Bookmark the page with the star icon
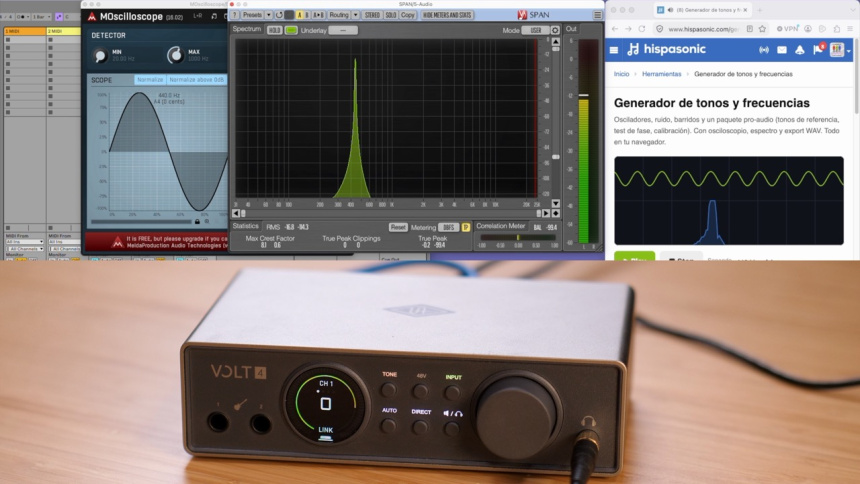Viewport: 860px width, 484px height. [x=762, y=29]
